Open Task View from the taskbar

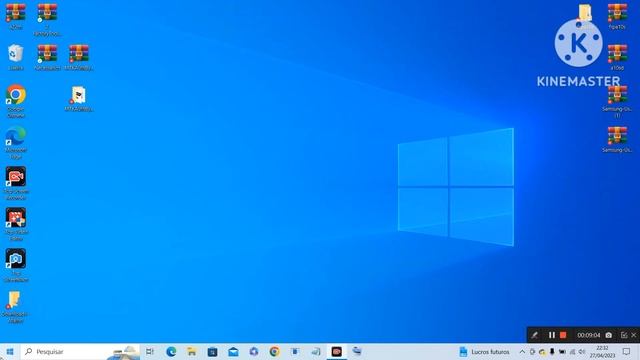150,351
